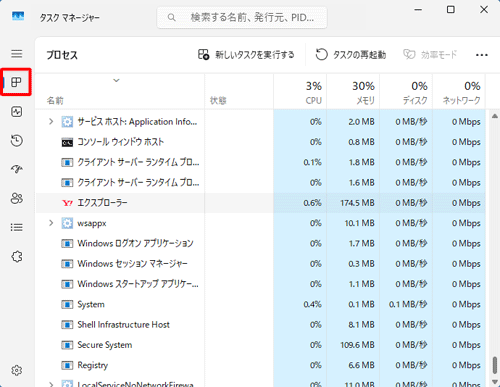Expand the wsappx process group
Viewport: 500px width, 387px height.
point(51,223)
